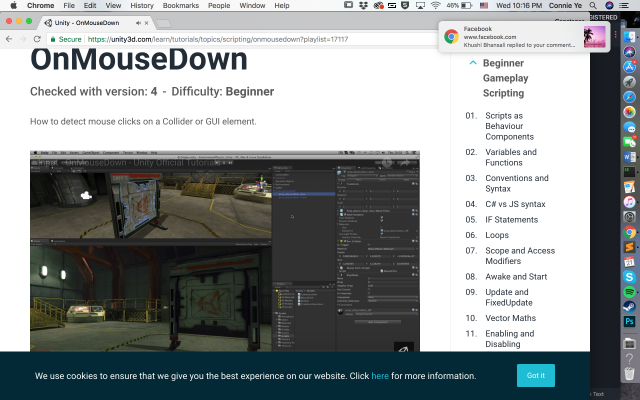Open Scope and Access Modifiers tutorial
This screenshot has height=400, width=640.
click(520, 256)
